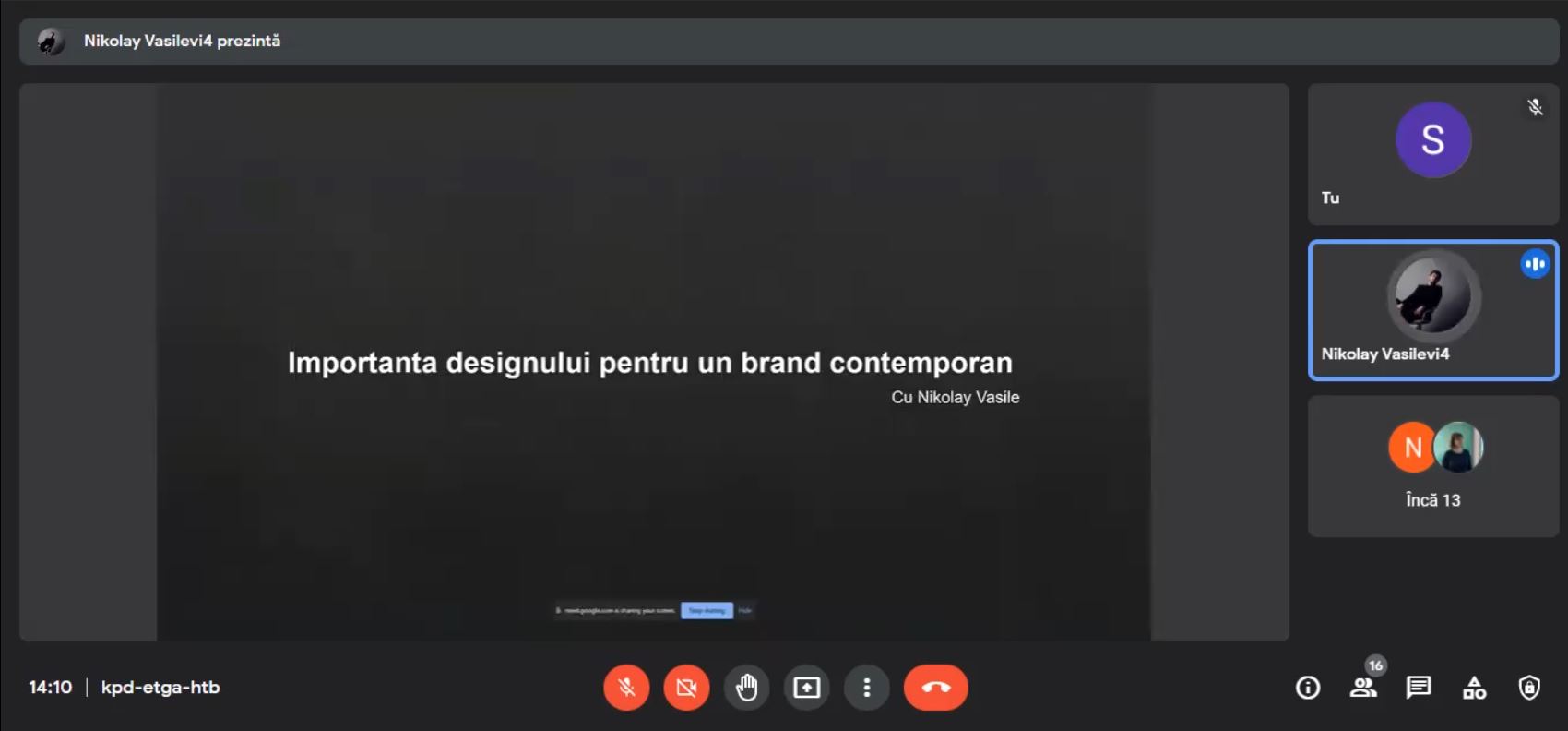Open meeting details info icon

[1308, 688]
